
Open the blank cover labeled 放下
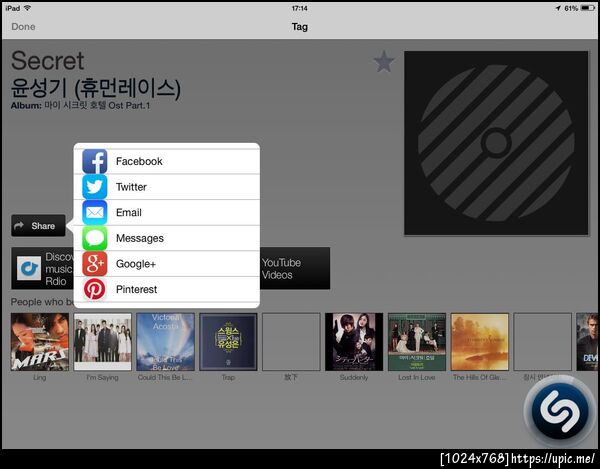pyautogui.click(x=291, y=342)
